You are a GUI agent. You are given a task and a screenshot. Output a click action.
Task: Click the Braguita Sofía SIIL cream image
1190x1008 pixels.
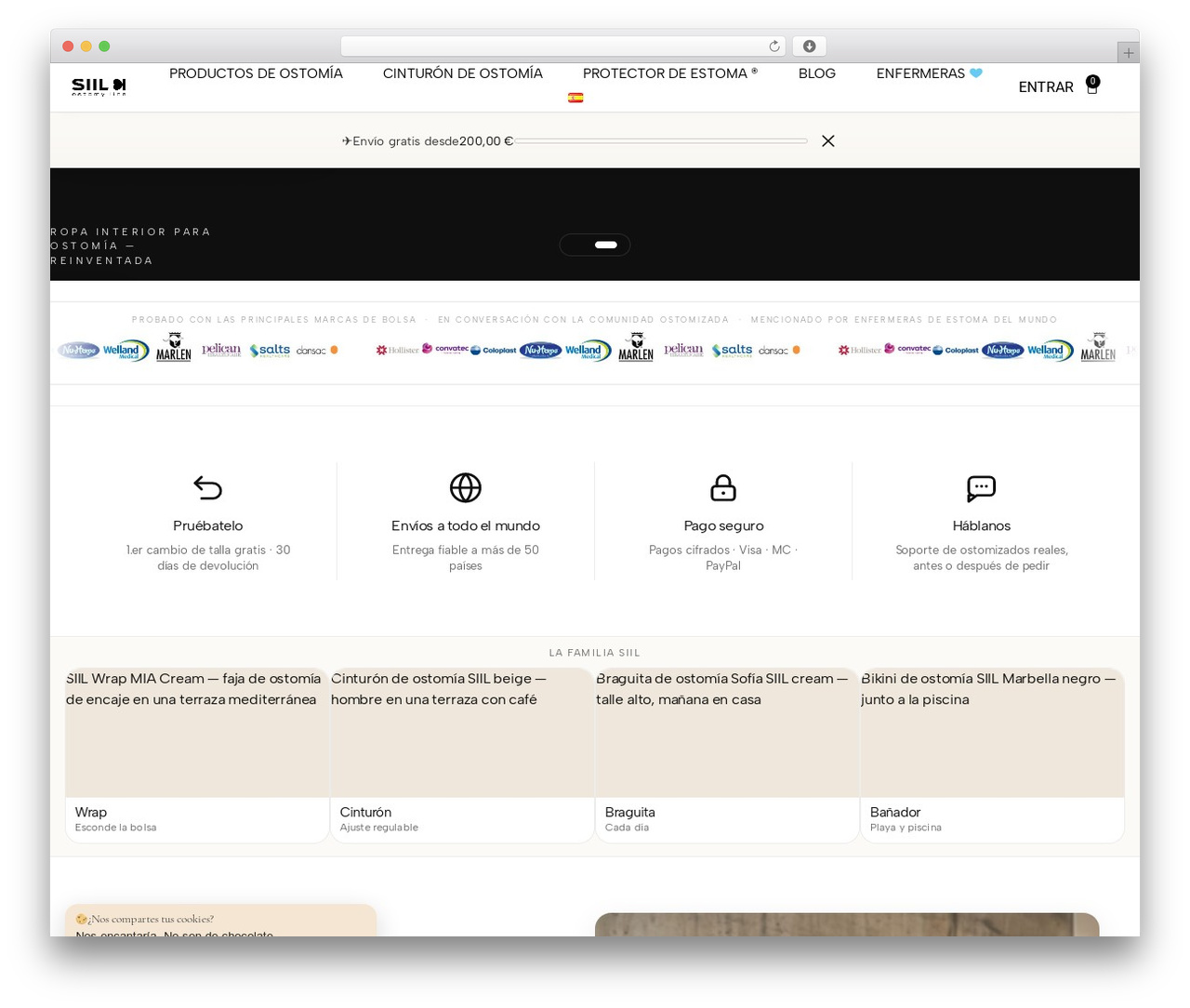[x=727, y=733]
